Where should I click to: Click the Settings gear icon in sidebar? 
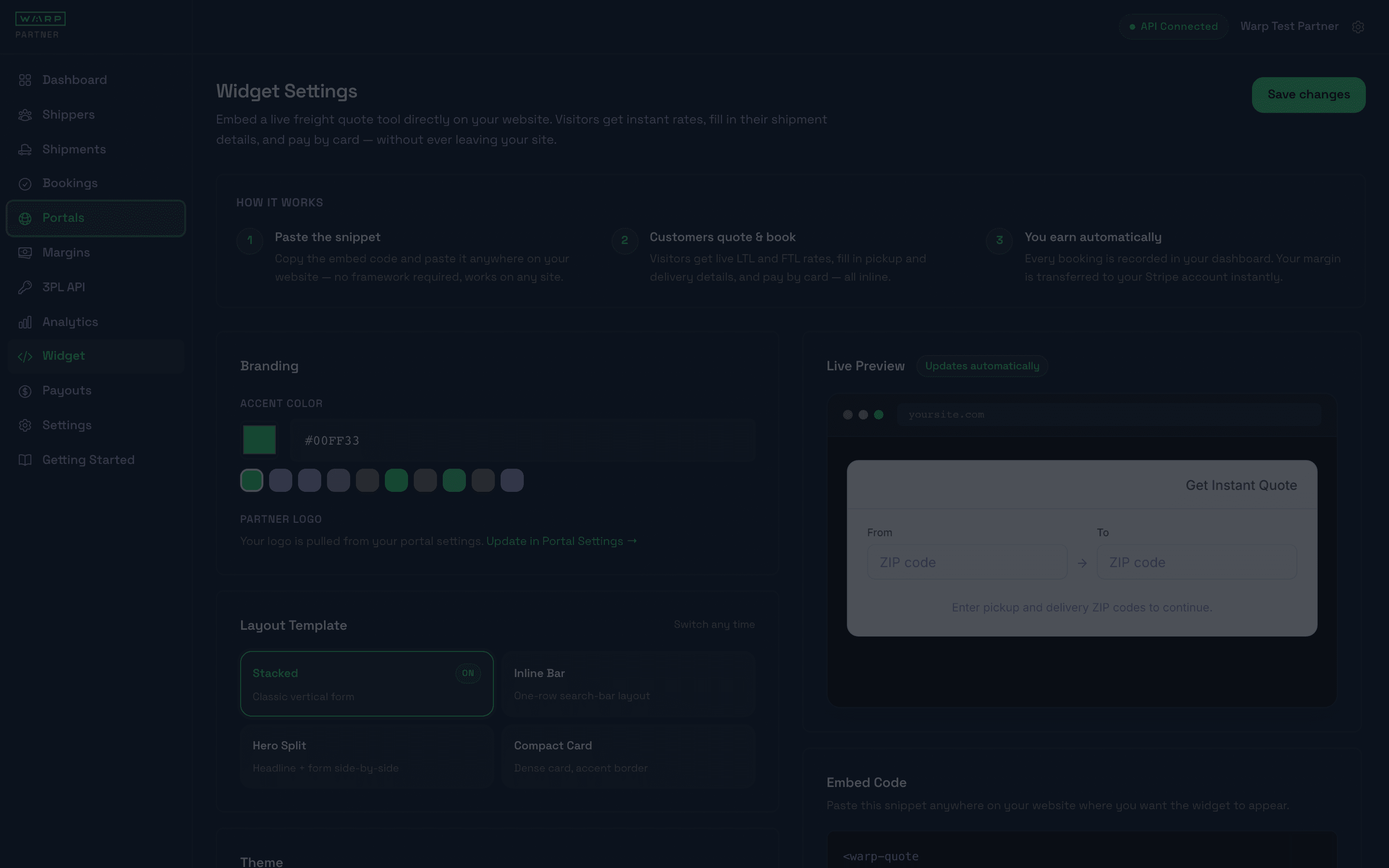[x=25, y=425]
